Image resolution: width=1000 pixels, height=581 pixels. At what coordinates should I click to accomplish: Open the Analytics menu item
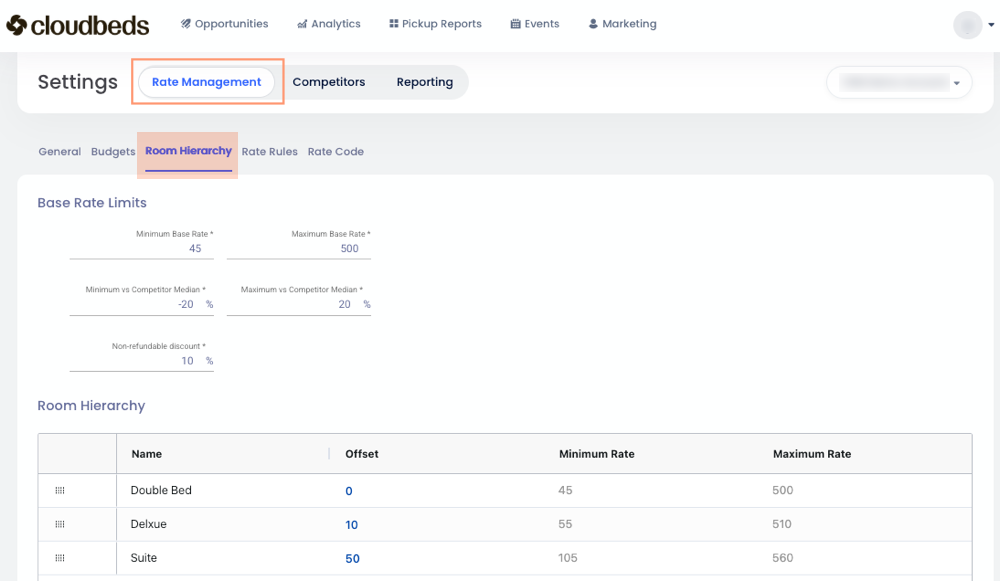(329, 24)
